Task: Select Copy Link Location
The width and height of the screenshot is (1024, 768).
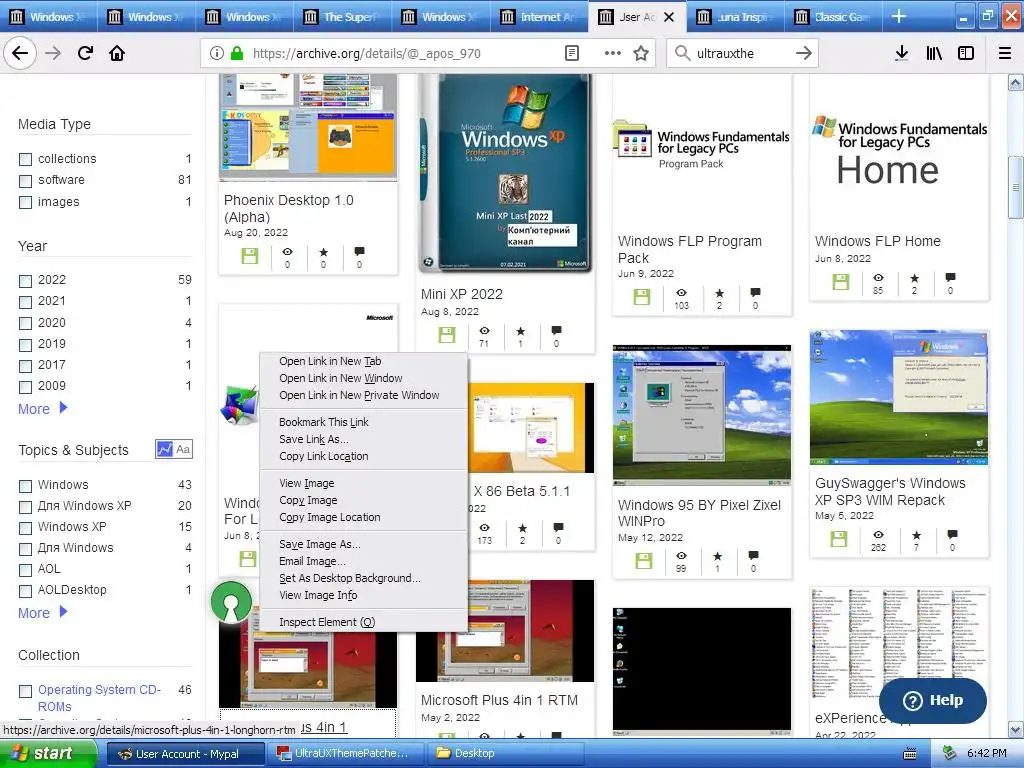Action: pyautogui.click(x=364, y=456)
